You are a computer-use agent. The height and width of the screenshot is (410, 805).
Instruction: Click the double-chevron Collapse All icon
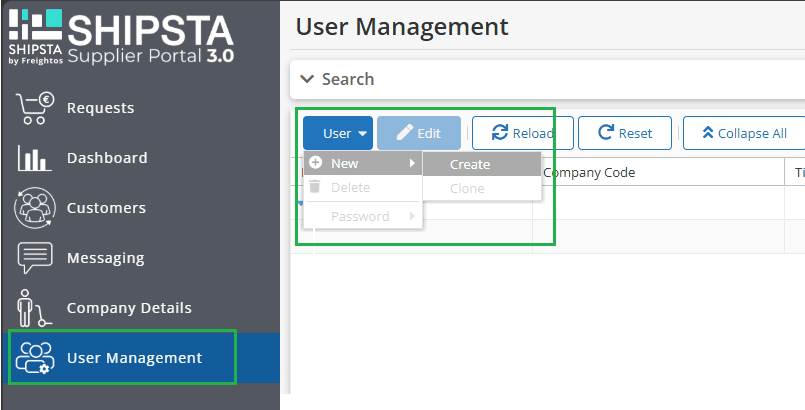coord(707,133)
